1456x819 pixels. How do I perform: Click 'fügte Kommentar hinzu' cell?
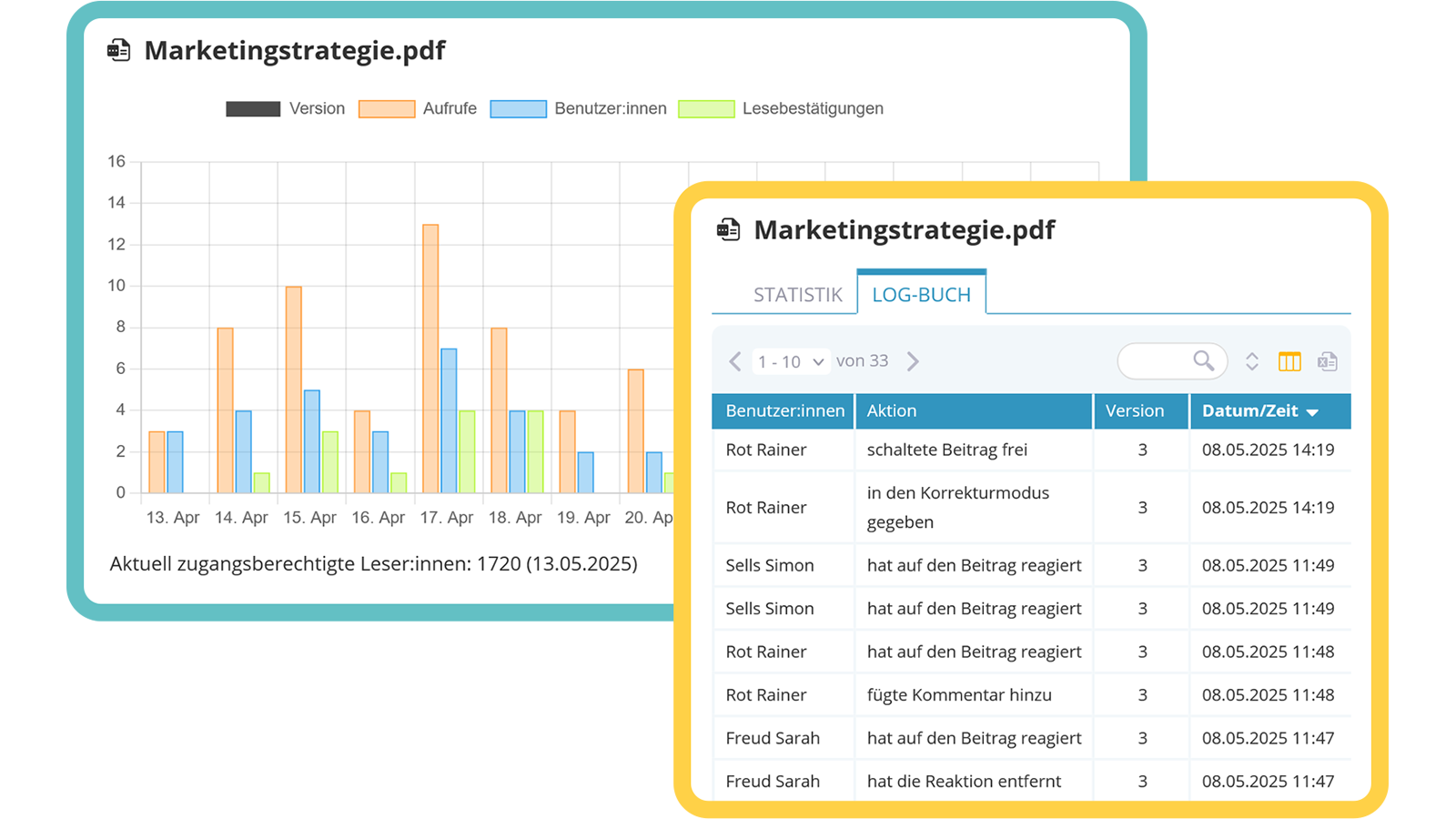974,694
